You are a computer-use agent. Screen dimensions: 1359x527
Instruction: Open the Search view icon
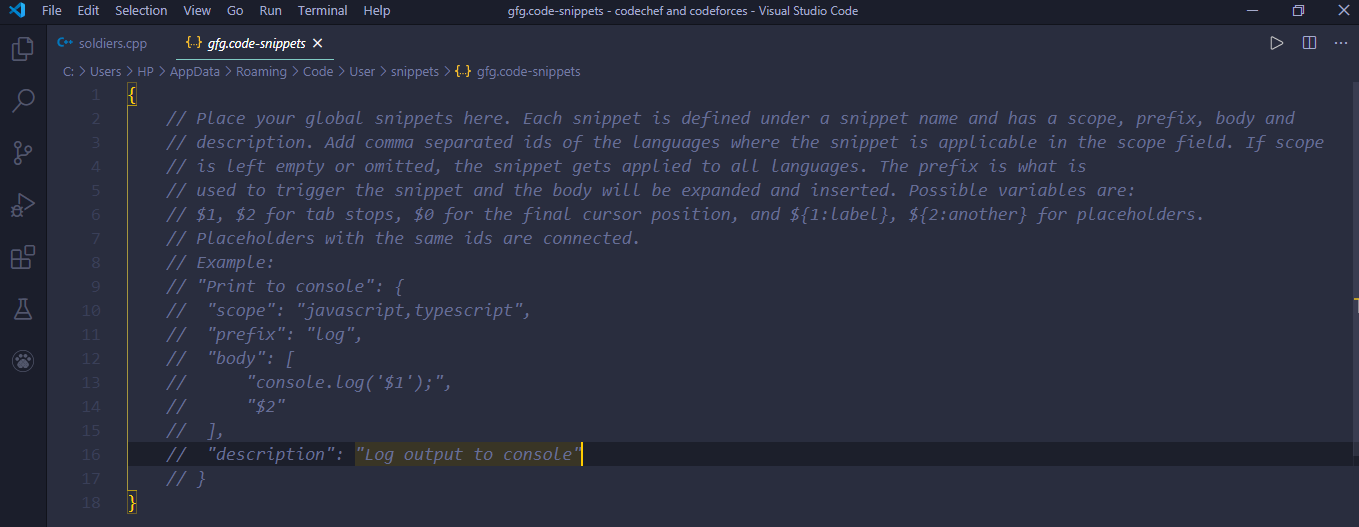(22, 100)
